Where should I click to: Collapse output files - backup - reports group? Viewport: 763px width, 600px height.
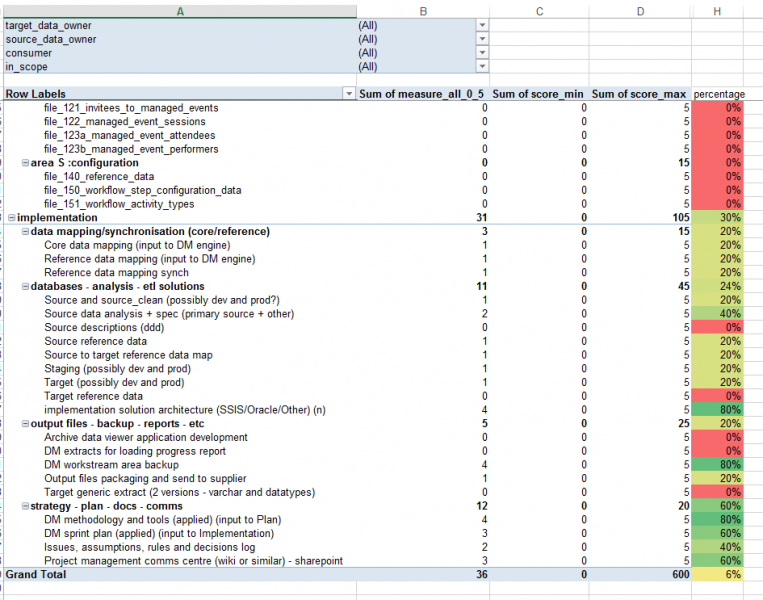pyautogui.click(x=24, y=424)
